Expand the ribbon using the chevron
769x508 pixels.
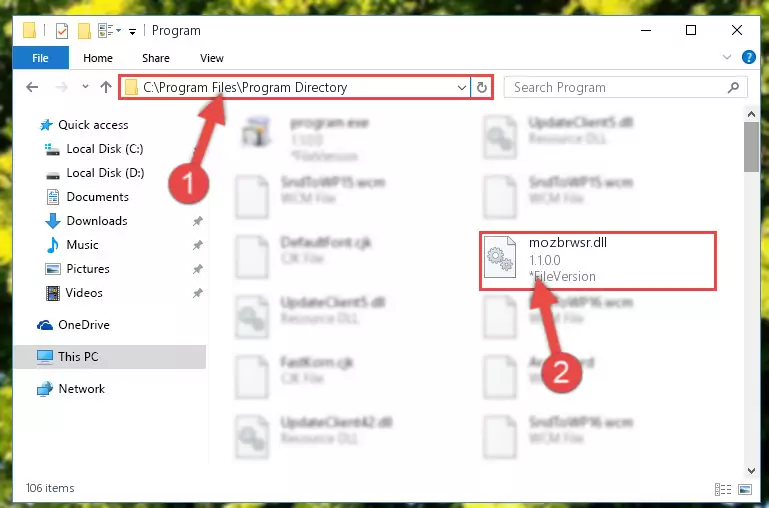click(x=727, y=57)
